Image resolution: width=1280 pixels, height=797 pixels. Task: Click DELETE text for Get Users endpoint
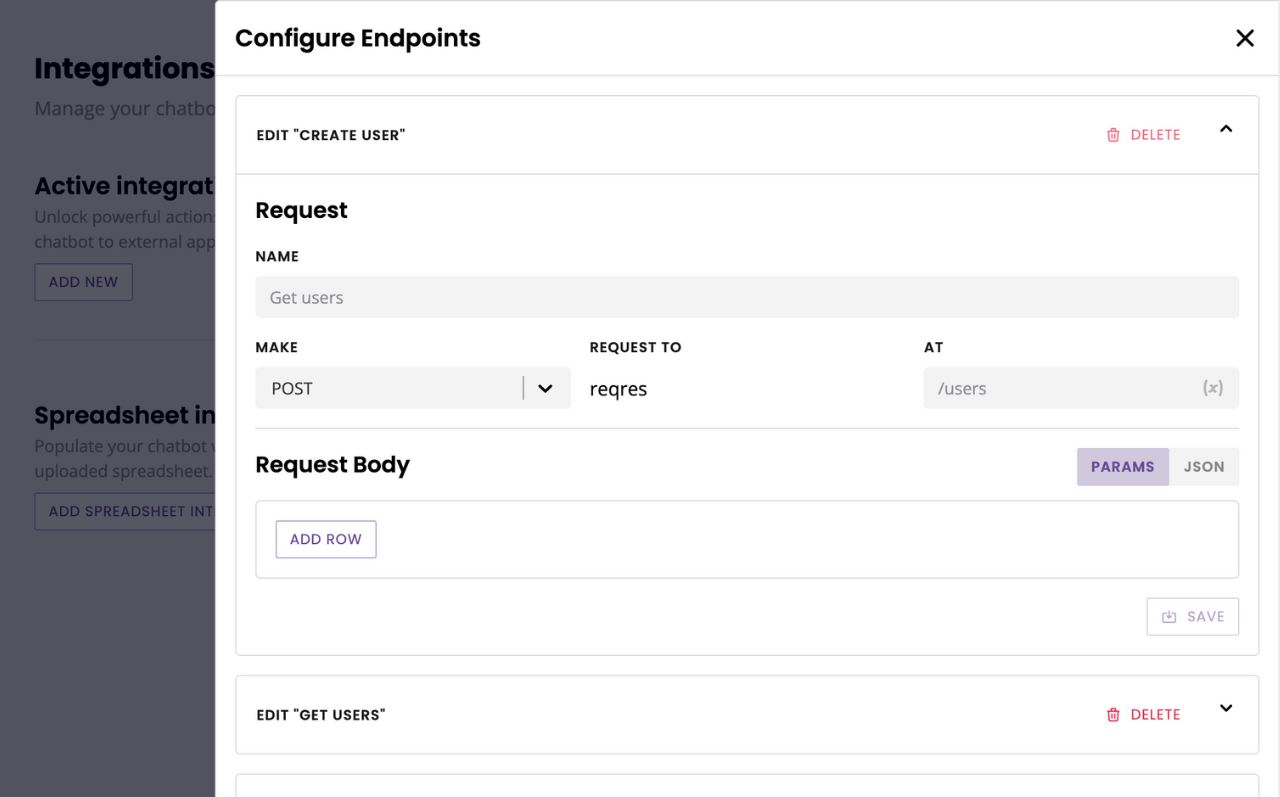click(1156, 715)
